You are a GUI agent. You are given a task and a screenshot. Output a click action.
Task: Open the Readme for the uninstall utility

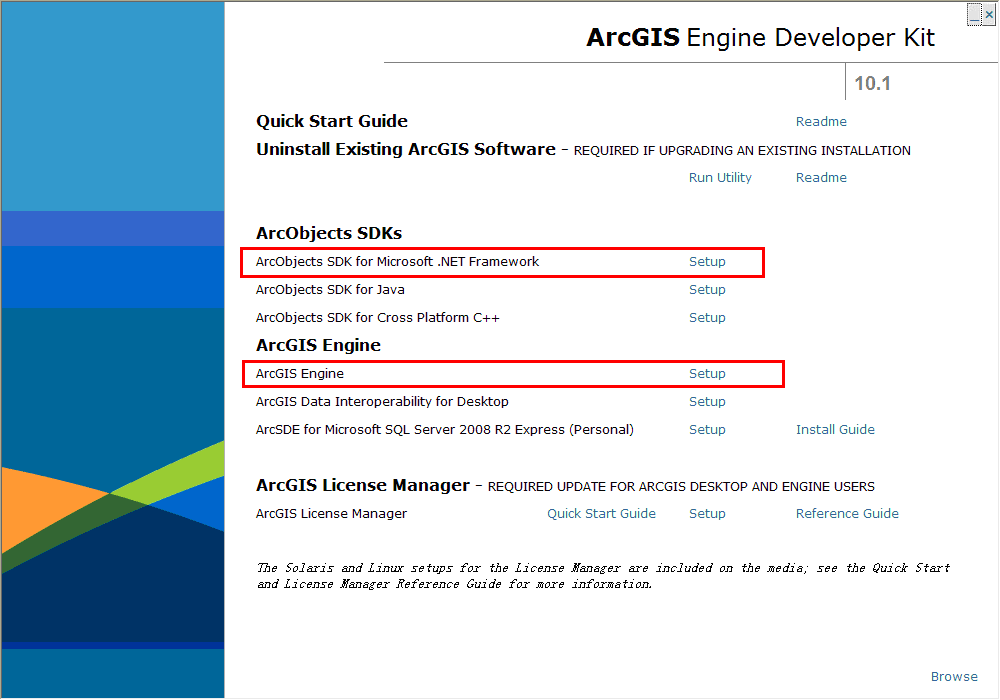(821, 177)
